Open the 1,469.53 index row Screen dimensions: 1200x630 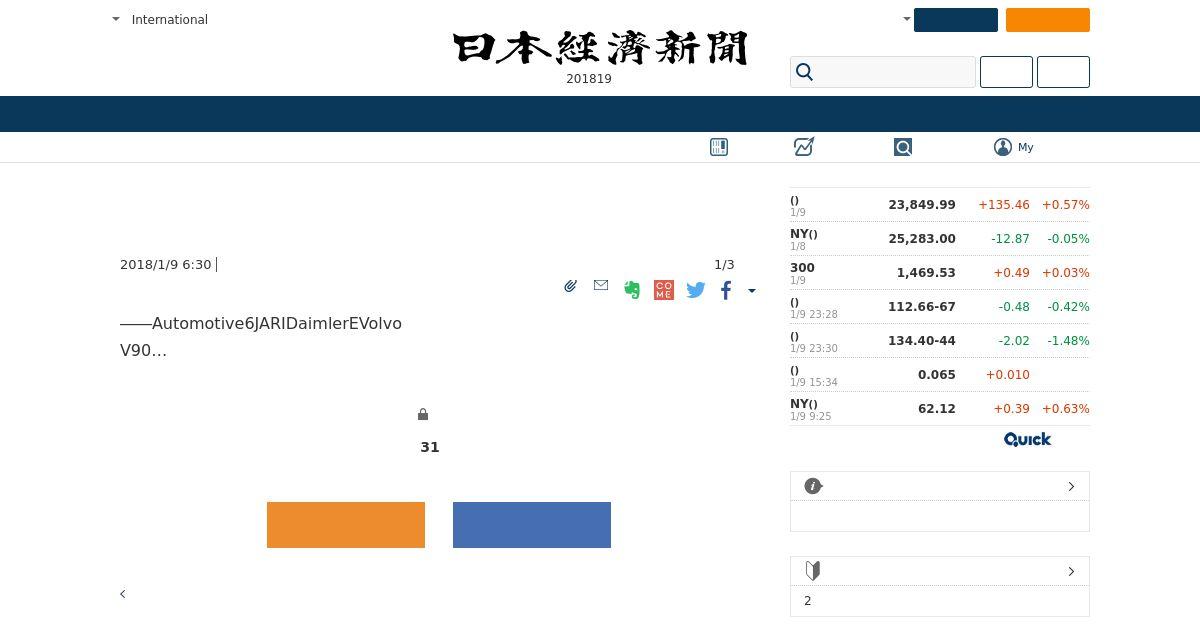click(940, 272)
